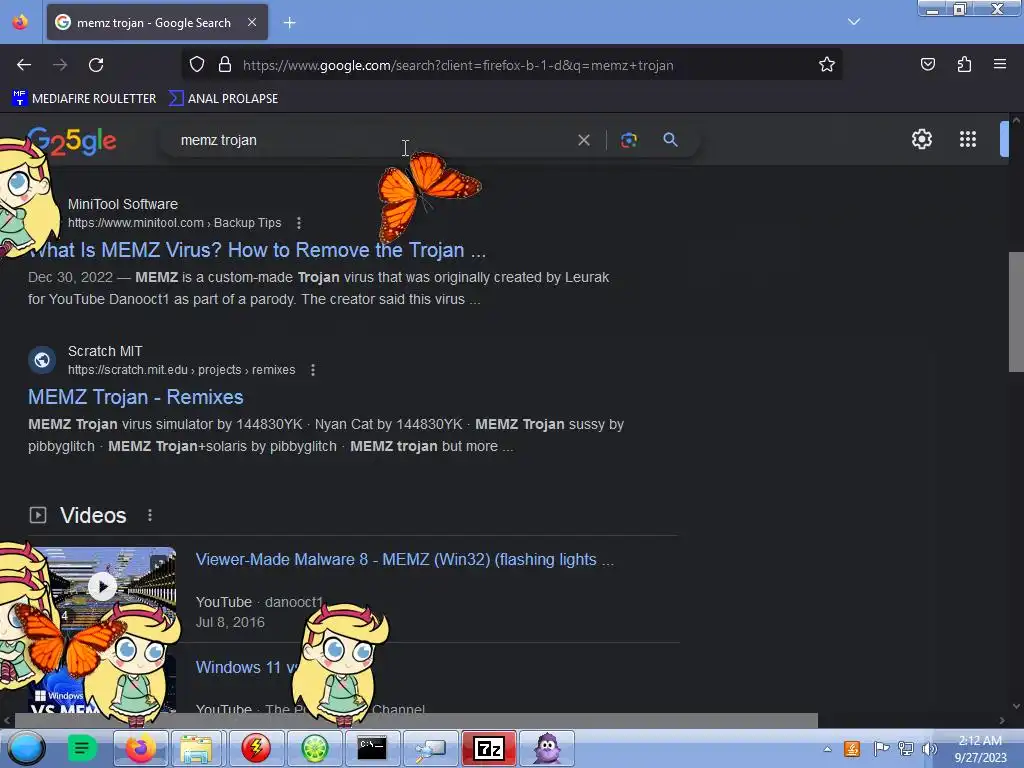Bookmark this page with the star icon
The height and width of the screenshot is (768, 1024).
click(827, 65)
